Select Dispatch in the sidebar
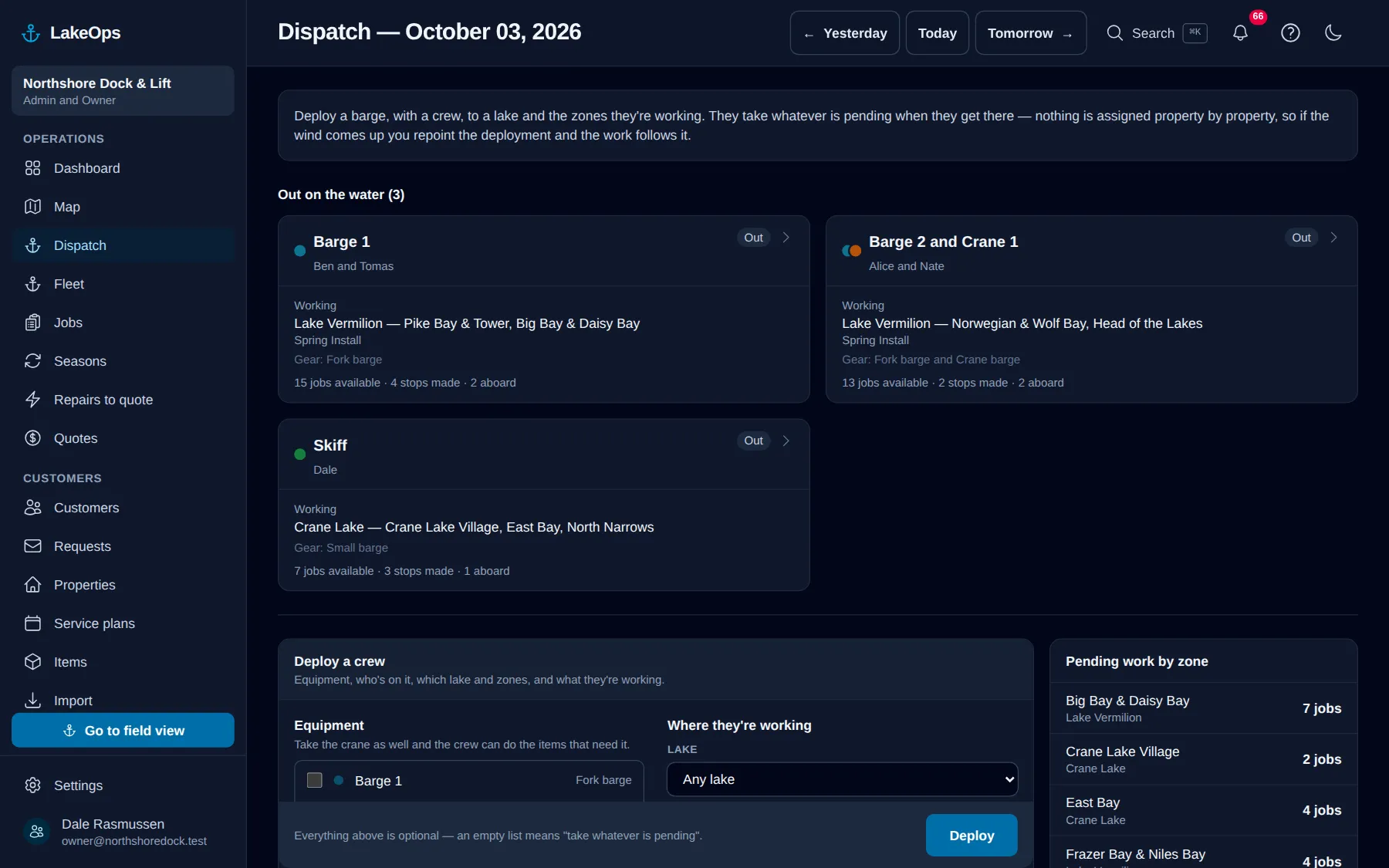The height and width of the screenshot is (868, 1389). click(x=123, y=245)
